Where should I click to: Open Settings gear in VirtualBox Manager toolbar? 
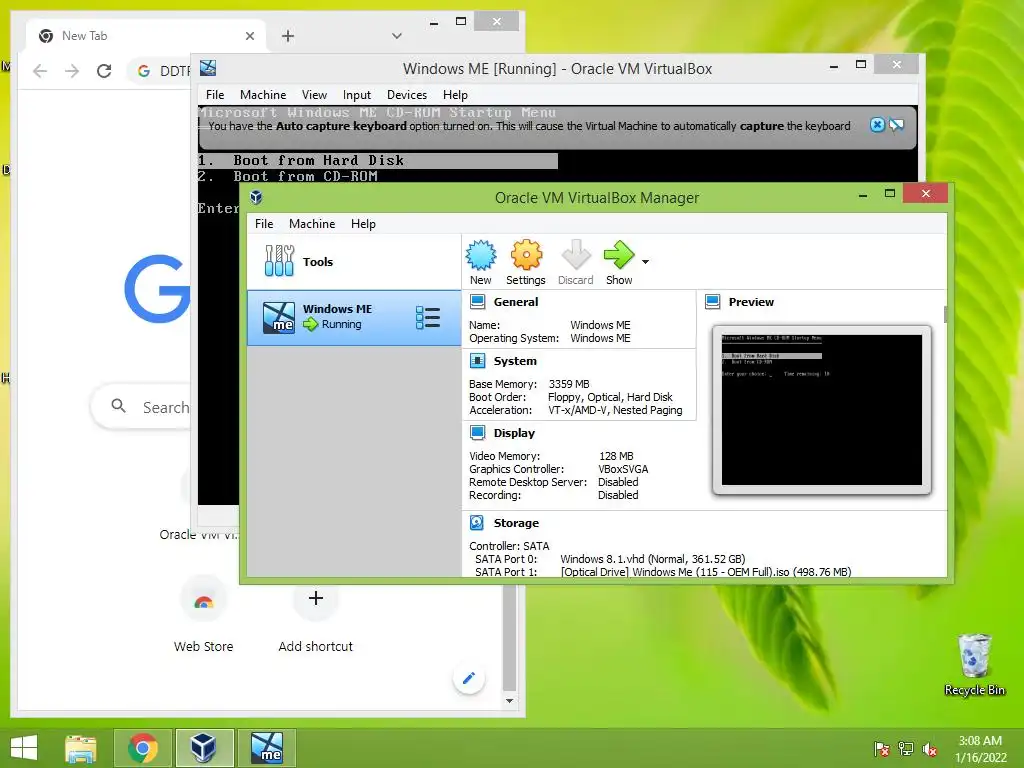pos(526,255)
